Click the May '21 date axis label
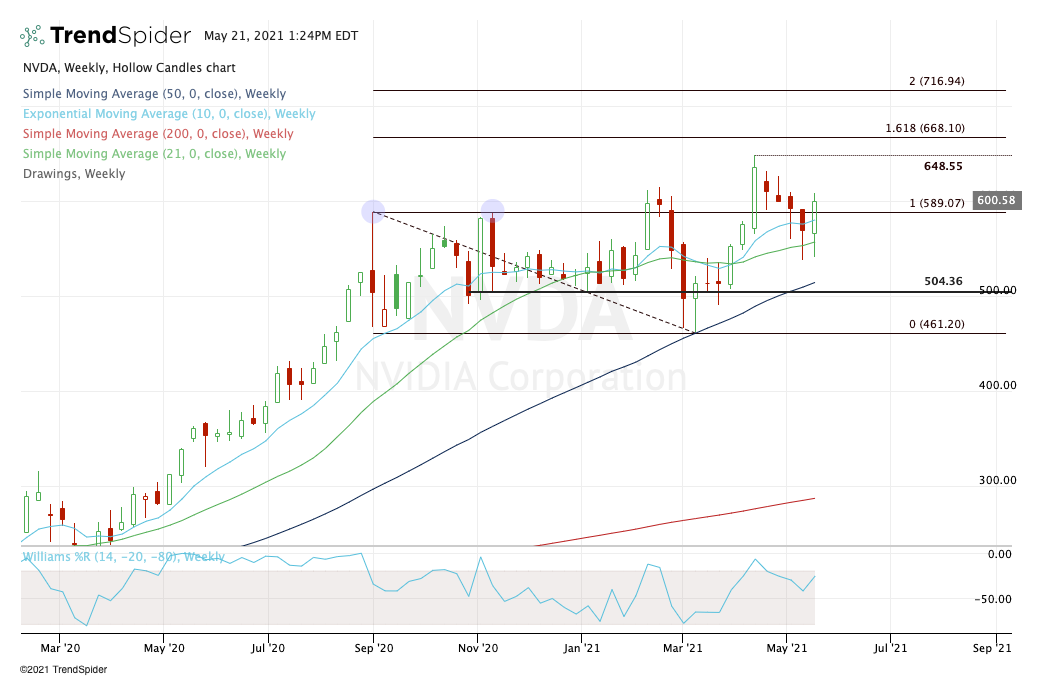 click(787, 648)
